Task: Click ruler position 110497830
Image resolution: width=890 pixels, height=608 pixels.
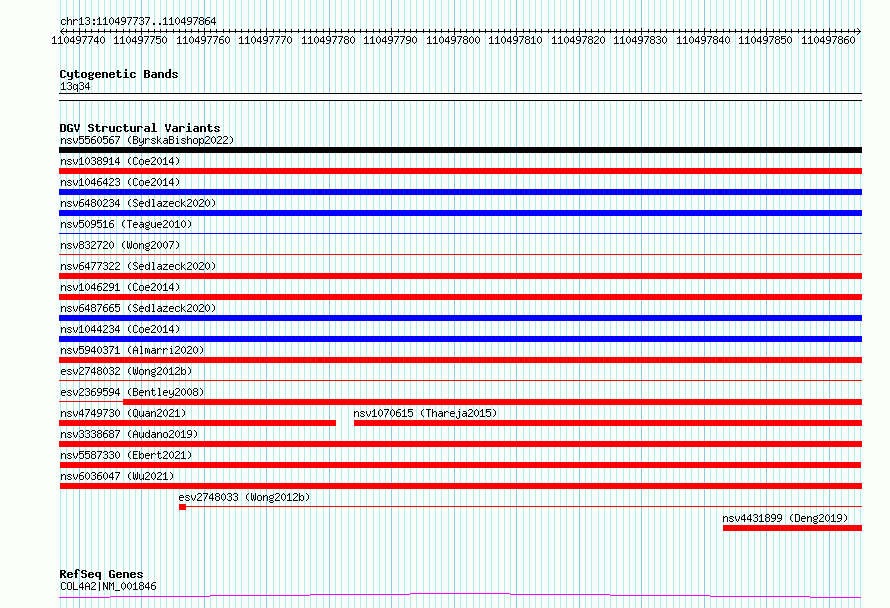Action: [x=640, y=40]
